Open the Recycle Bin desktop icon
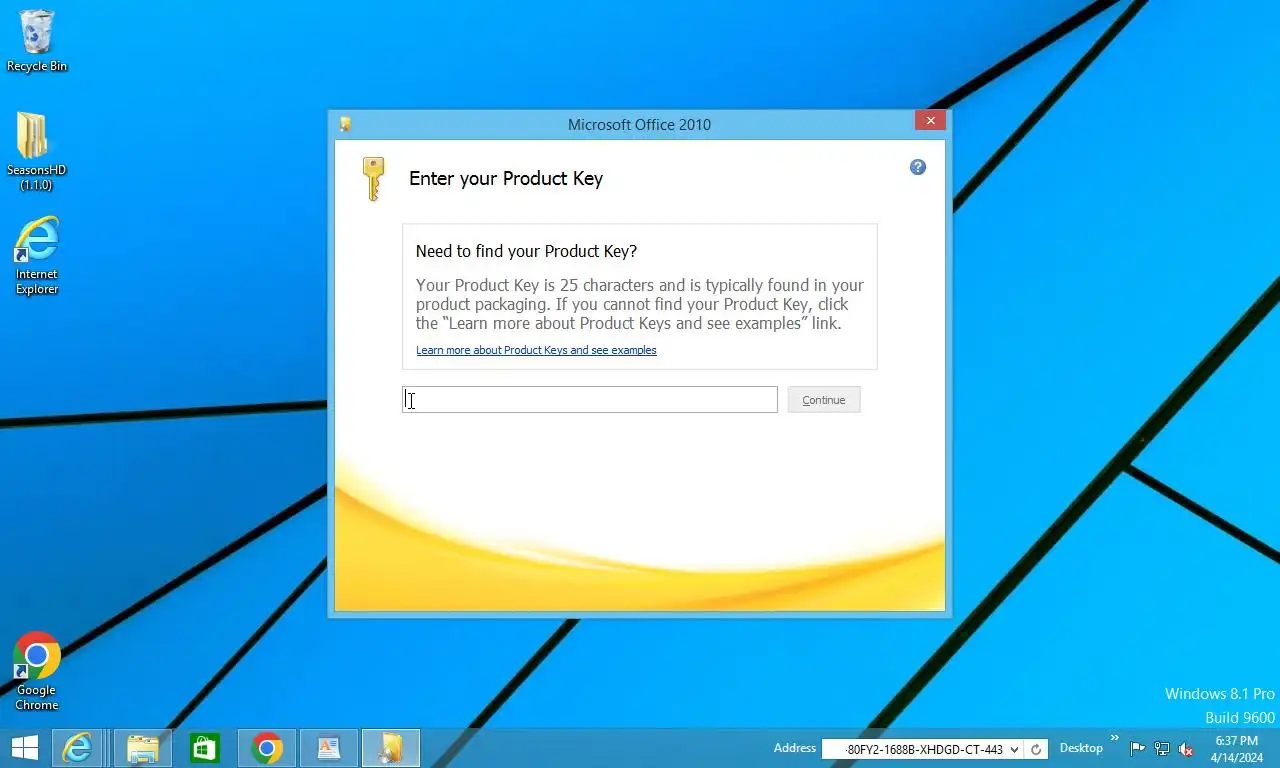Screen dimensions: 1280x768 37,41
